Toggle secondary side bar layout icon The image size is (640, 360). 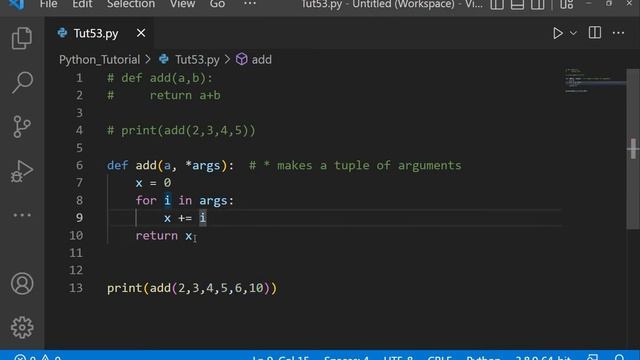(538, 4)
